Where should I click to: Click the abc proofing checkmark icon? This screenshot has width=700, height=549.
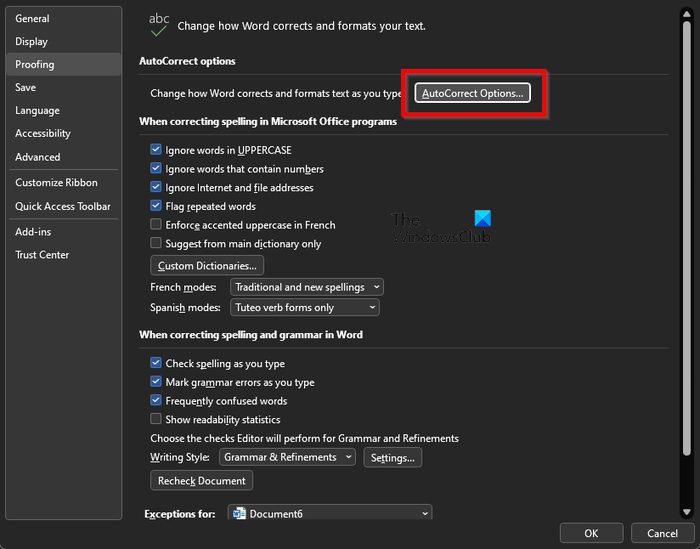tap(158, 24)
